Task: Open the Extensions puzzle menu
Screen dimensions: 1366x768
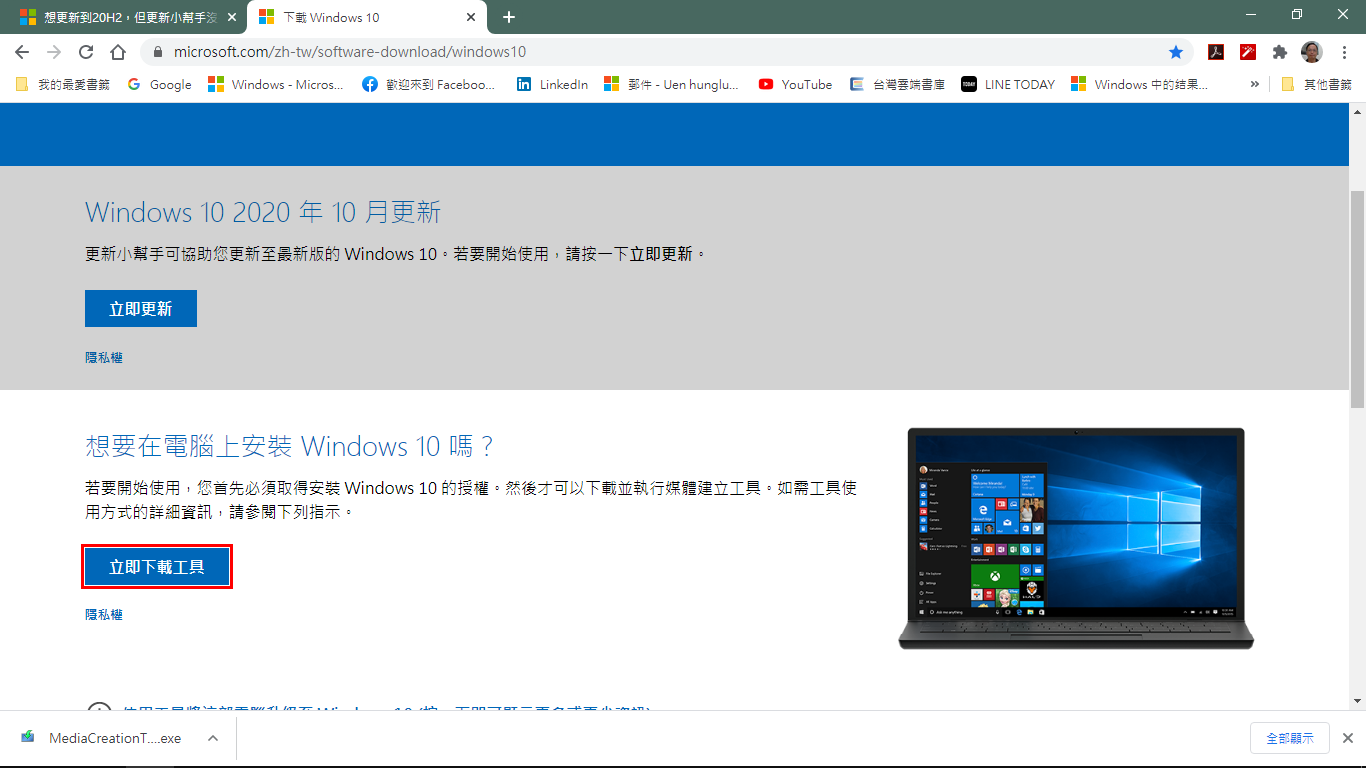Action: point(1279,52)
